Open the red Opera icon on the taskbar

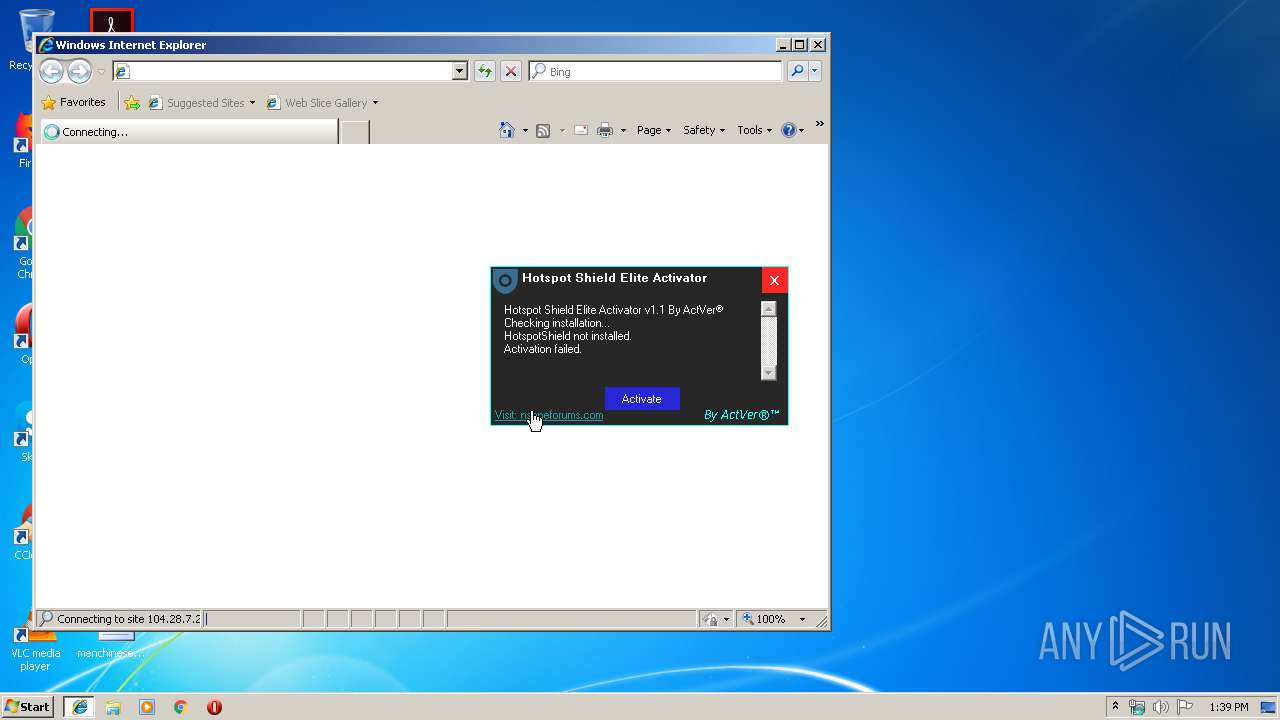(x=214, y=707)
